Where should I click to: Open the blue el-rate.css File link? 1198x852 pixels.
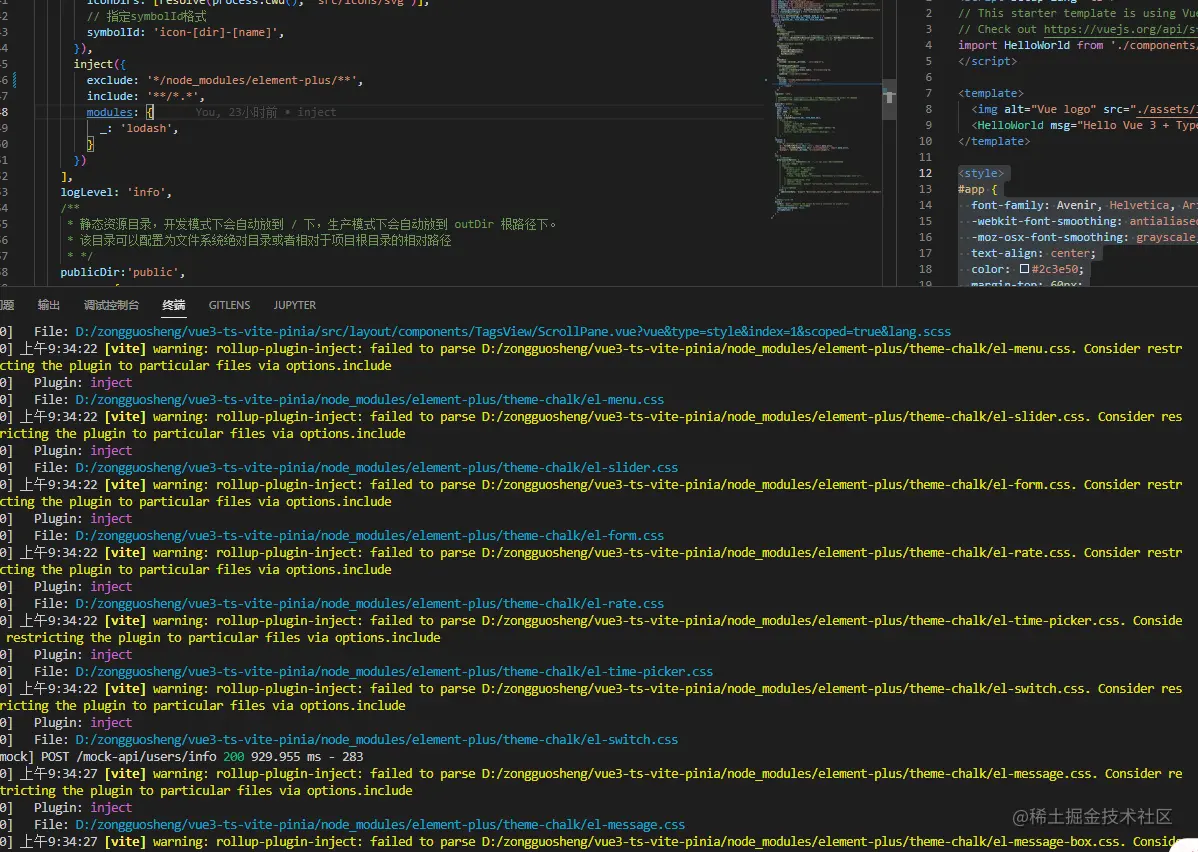(369, 604)
